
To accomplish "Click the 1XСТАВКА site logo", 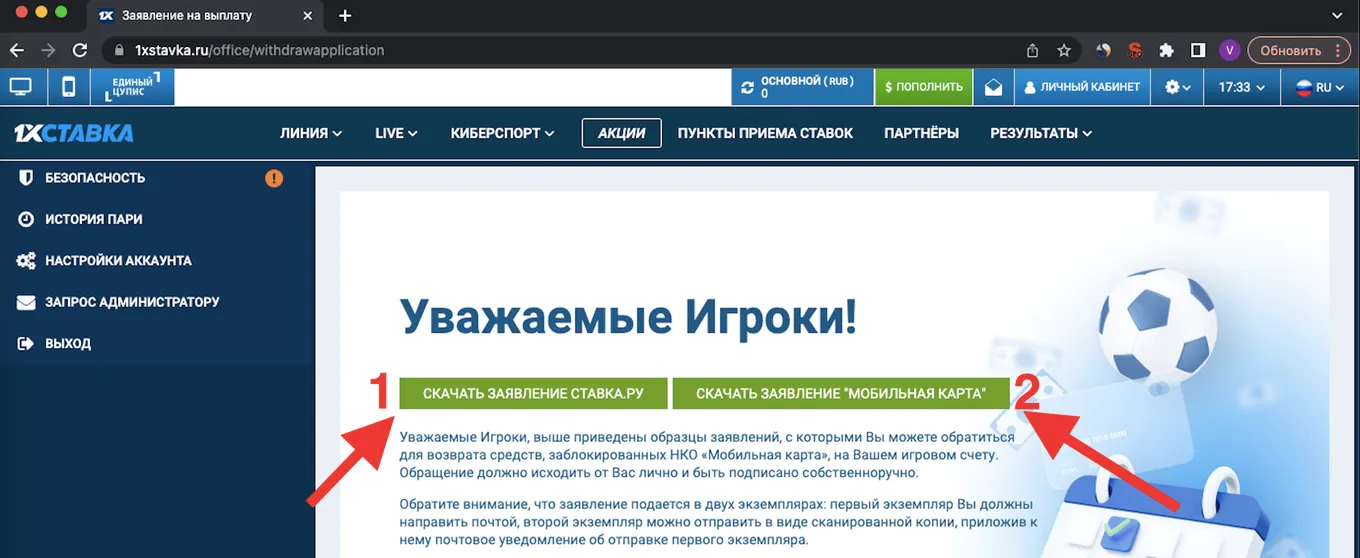I will coord(73,133).
